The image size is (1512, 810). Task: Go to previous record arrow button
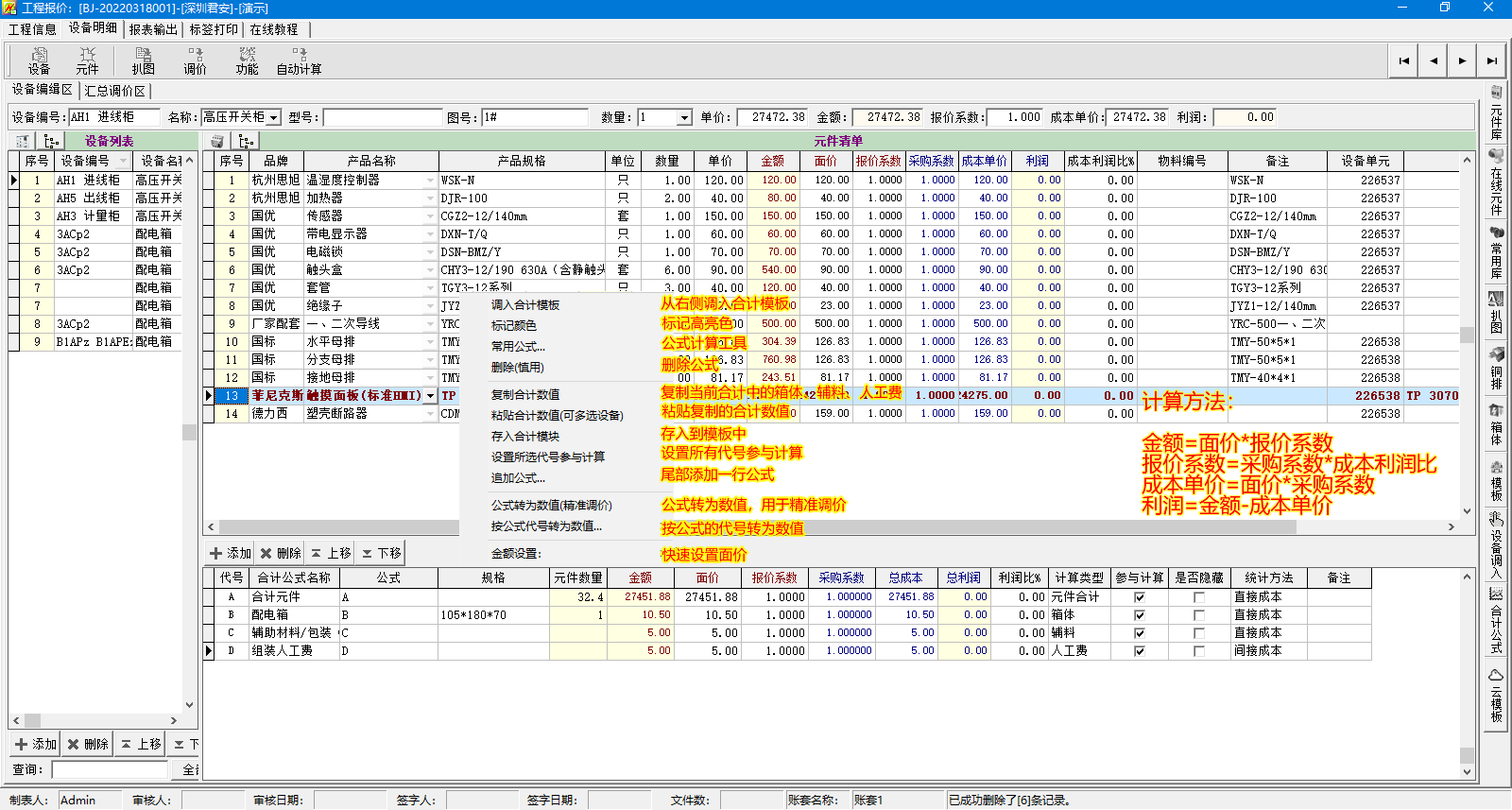point(1434,60)
